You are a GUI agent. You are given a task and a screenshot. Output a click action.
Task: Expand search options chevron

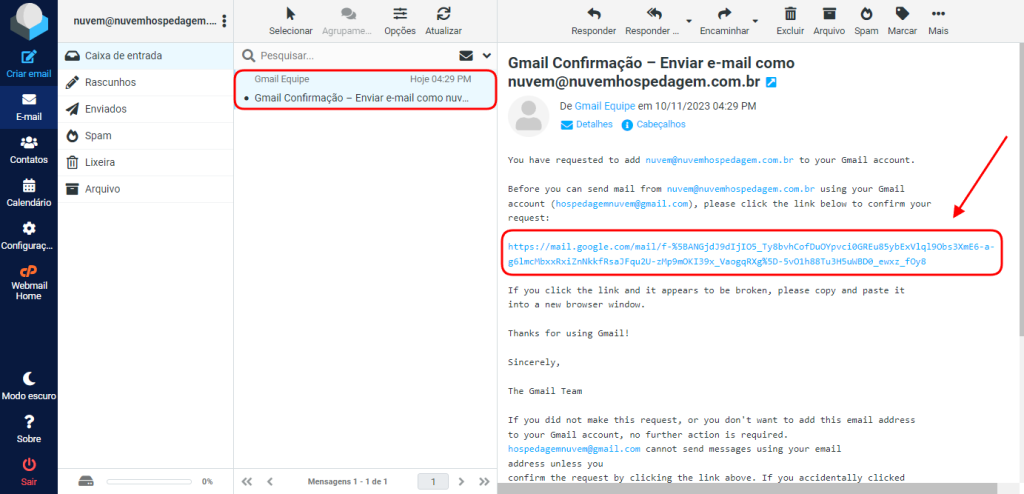pyautogui.click(x=486, y=56)
